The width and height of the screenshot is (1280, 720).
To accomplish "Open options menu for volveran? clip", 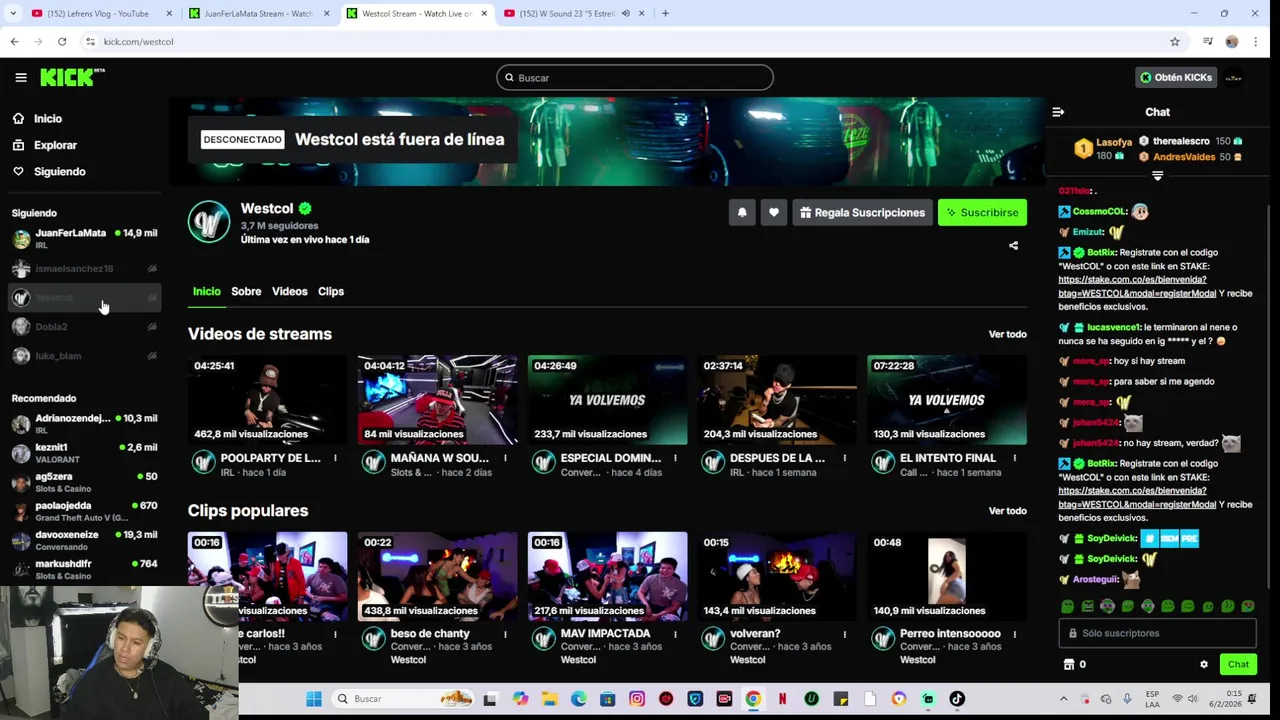I will point(845,634).
